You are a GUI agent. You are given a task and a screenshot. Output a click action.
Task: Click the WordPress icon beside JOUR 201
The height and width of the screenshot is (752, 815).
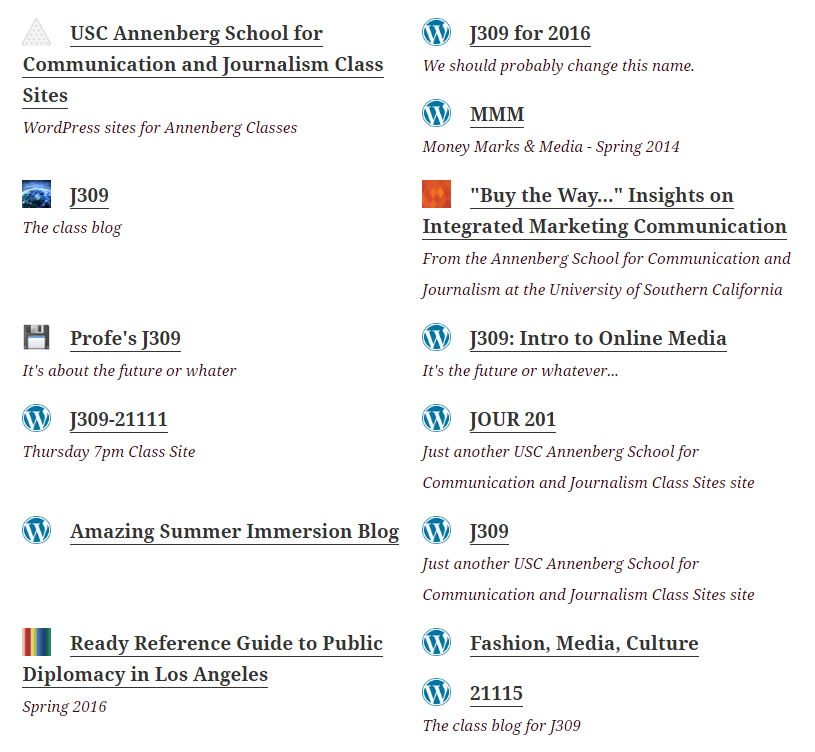click(436, 418)
